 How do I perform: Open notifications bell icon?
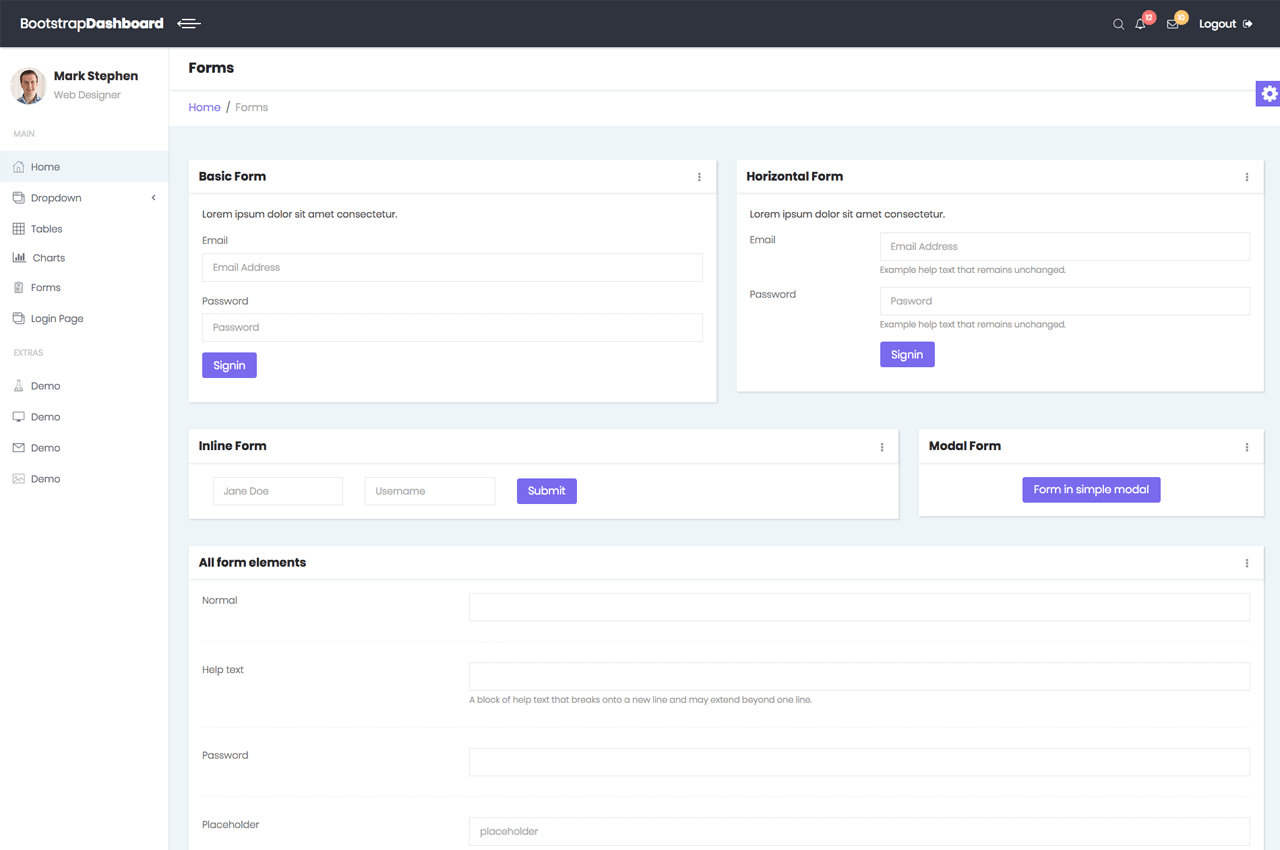click(1140, 24)
